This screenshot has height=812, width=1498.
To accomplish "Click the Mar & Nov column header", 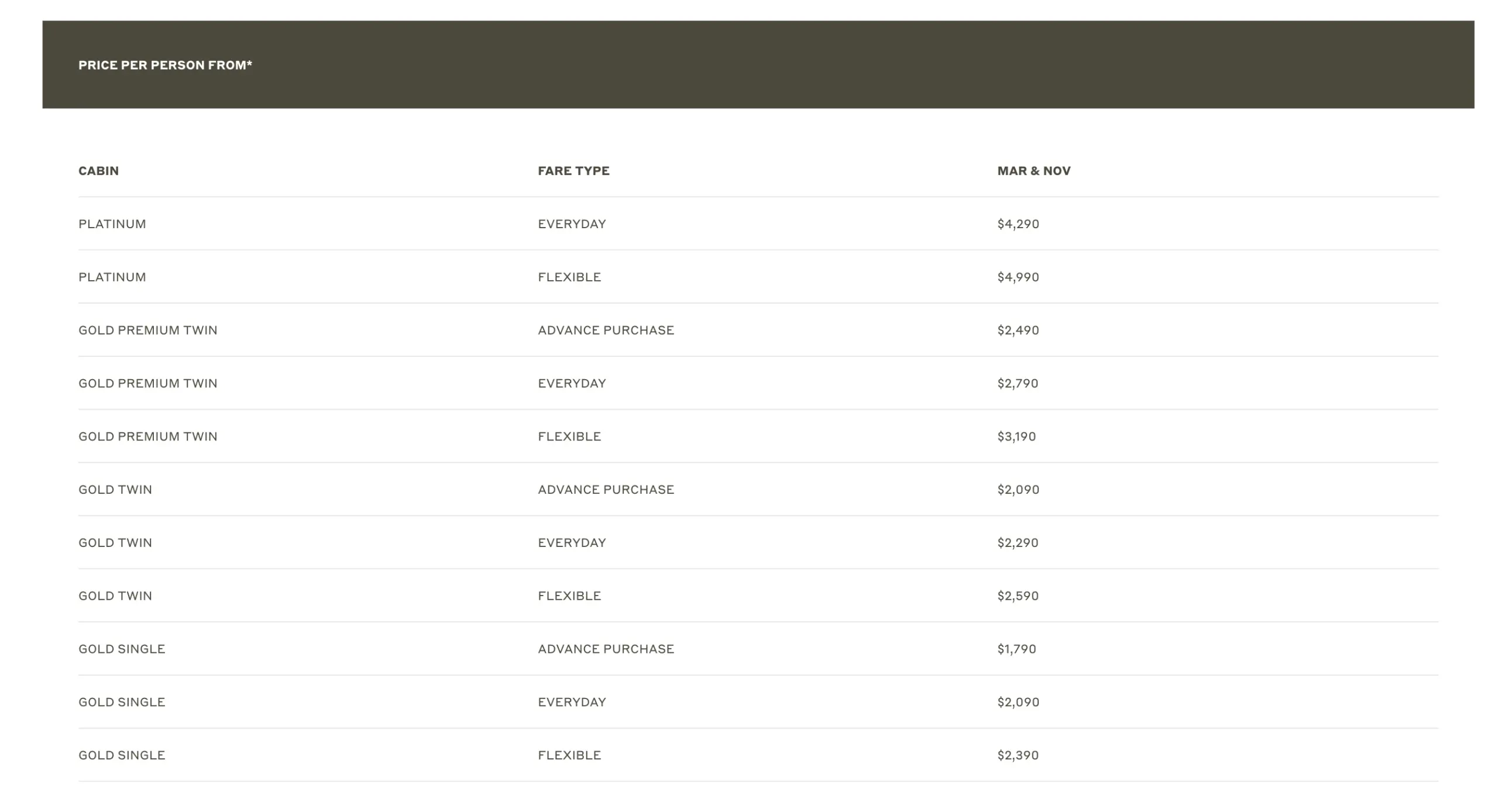I will coord(1033,171).
